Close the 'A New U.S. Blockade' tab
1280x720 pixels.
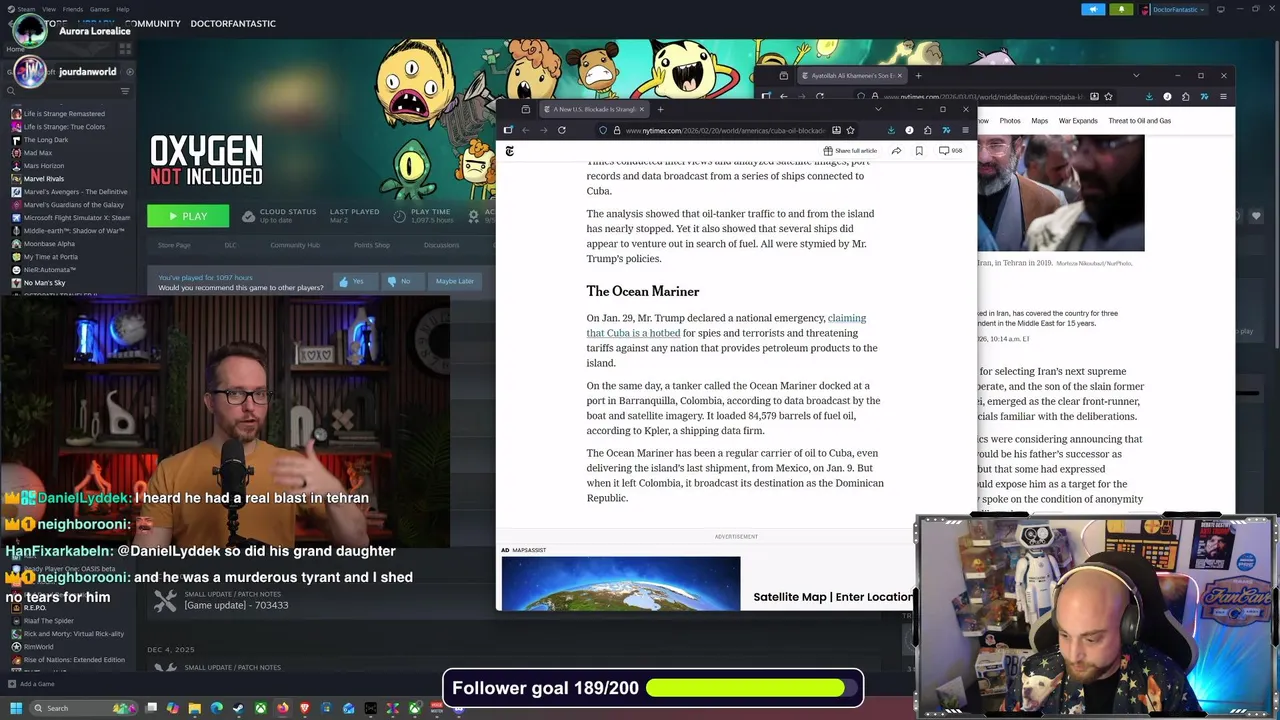(642, 109)
